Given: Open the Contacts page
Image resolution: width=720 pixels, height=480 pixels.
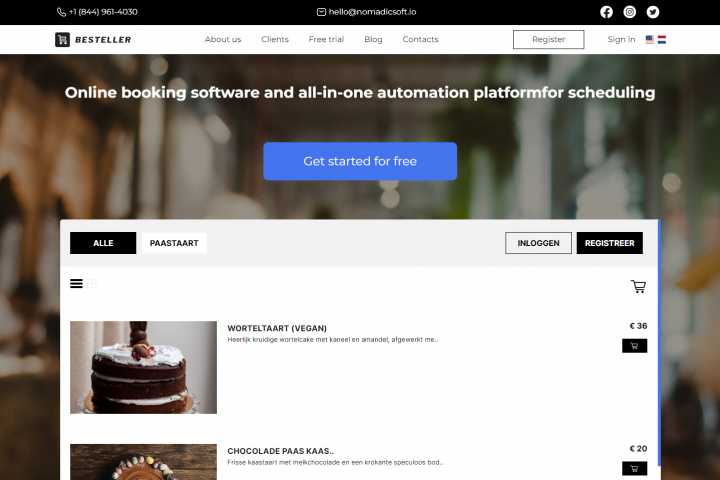Looking at the screenshot, I should pyautogui.click(x=421, y=40).
